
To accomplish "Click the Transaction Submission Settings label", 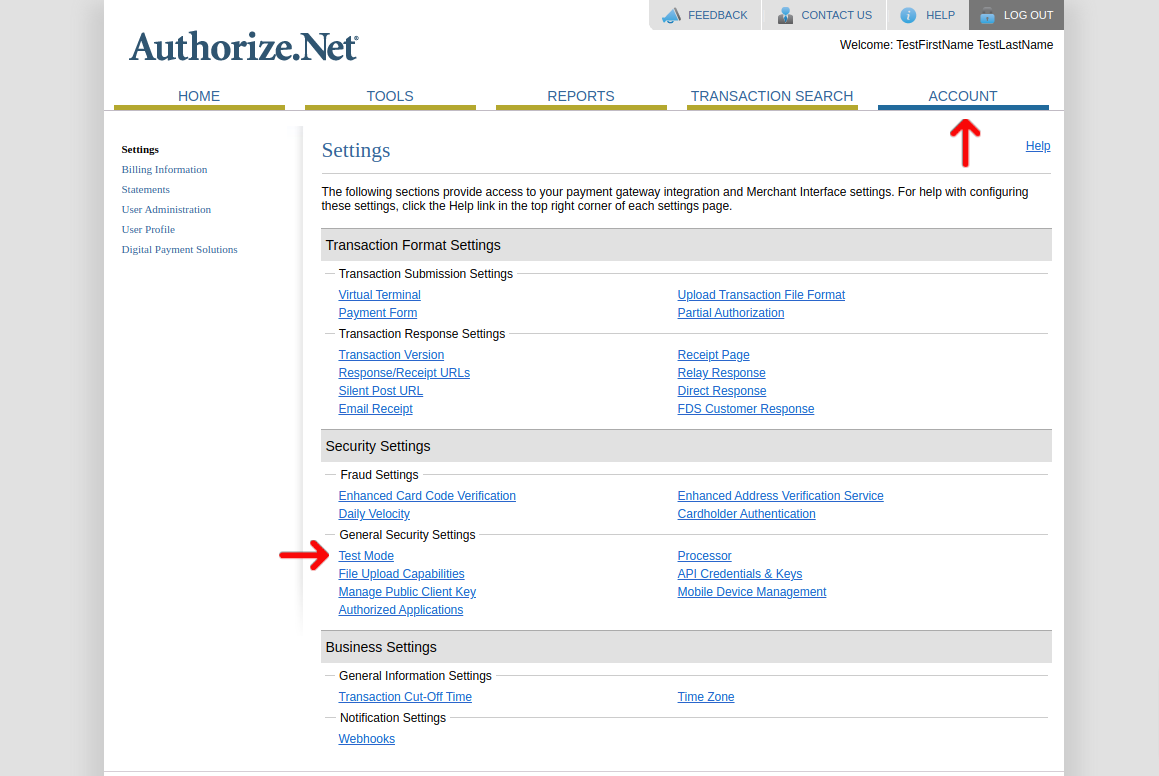I will 426,274.
